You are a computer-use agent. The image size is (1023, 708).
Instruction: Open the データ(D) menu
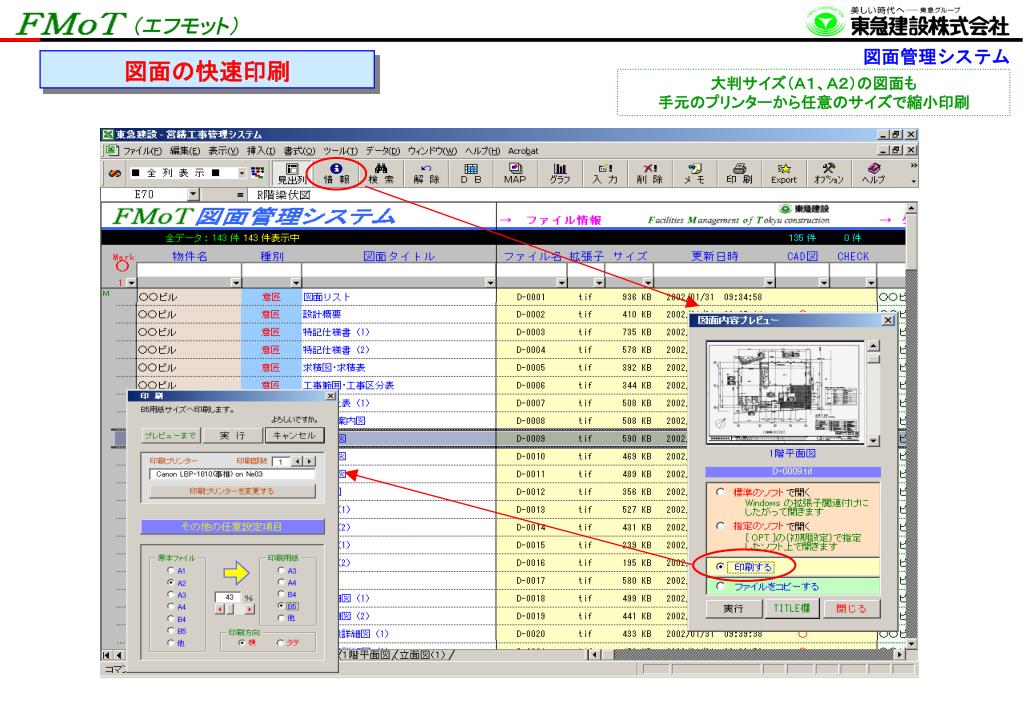point(382,151)
